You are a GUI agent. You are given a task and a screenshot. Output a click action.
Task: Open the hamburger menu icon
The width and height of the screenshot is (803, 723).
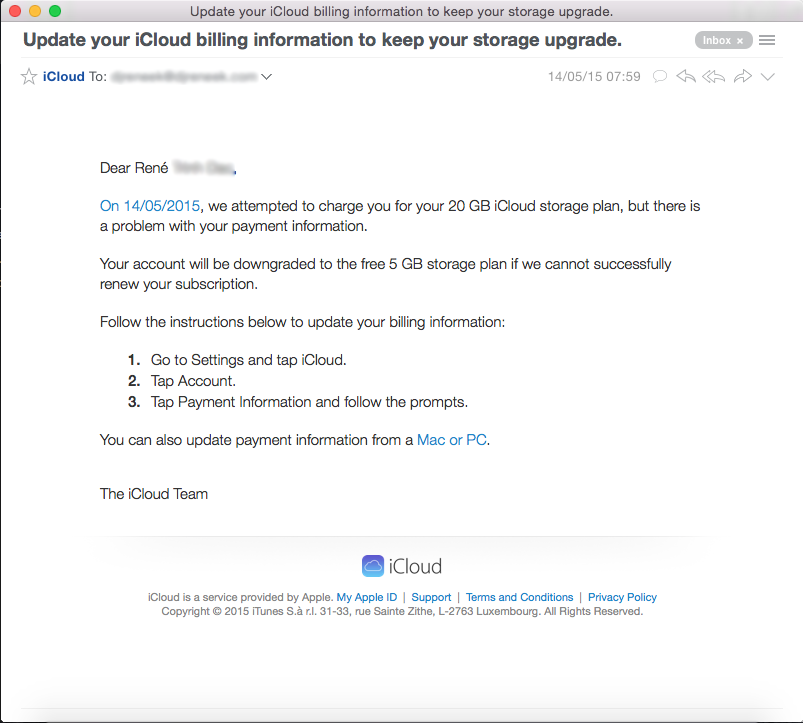point(767,41)
